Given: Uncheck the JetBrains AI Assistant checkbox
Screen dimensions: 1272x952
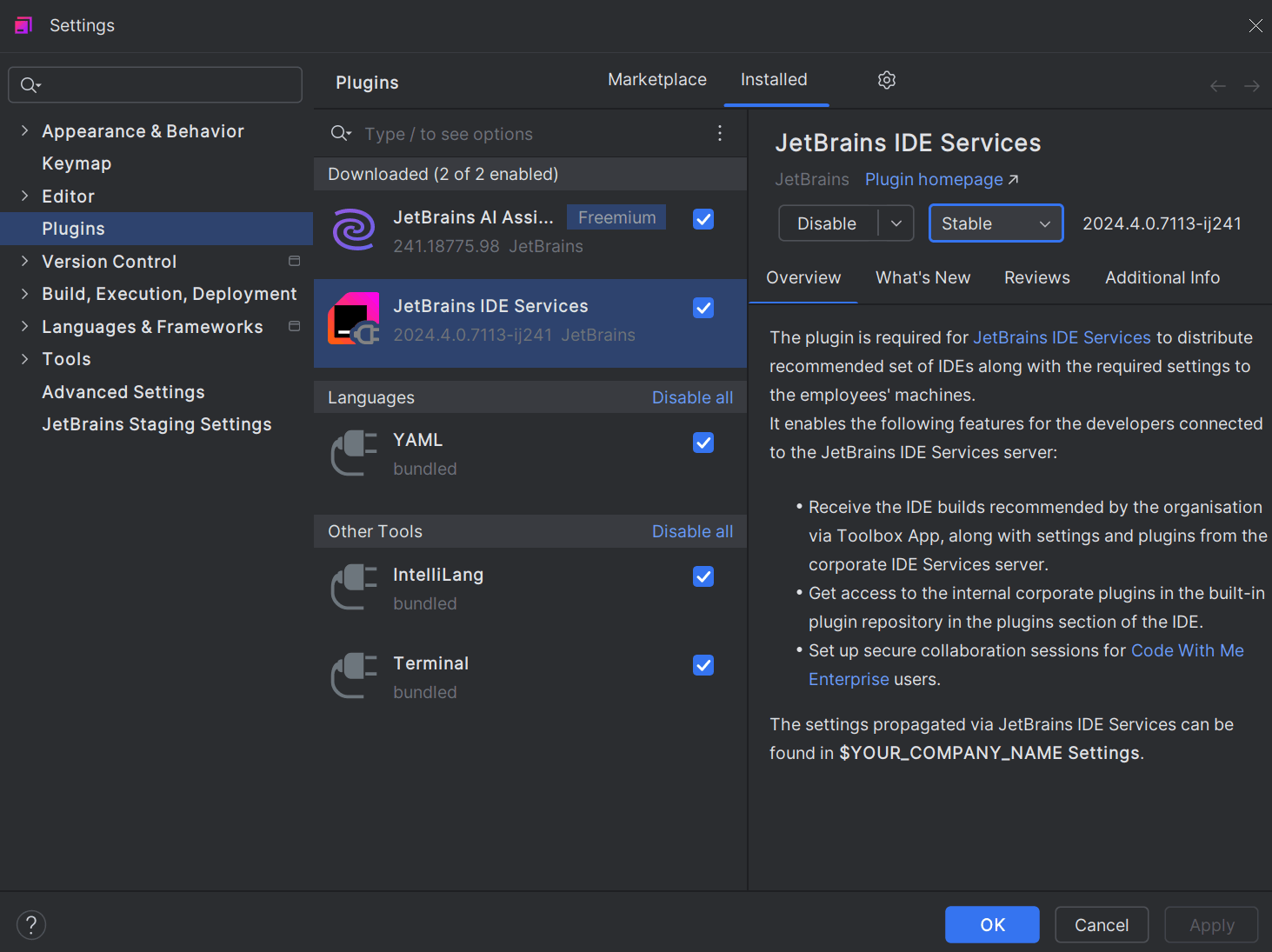Looking at the screenshot, I should pyautogui.click(x=703, y=219).
